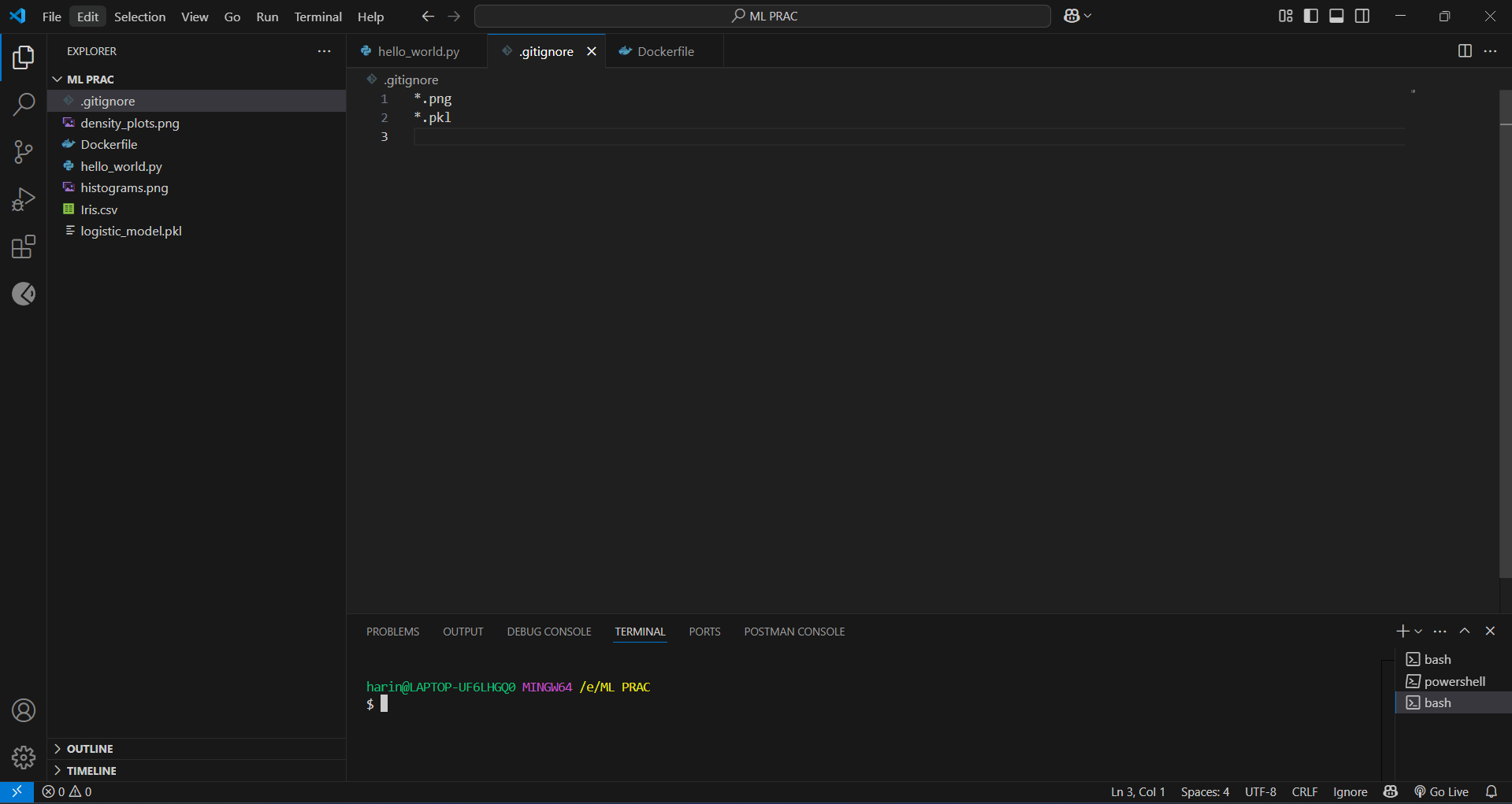Click the remote window indicator in status bar
Screen dimensions: 1512x804
pyautogui.click(x=17, y=791)
